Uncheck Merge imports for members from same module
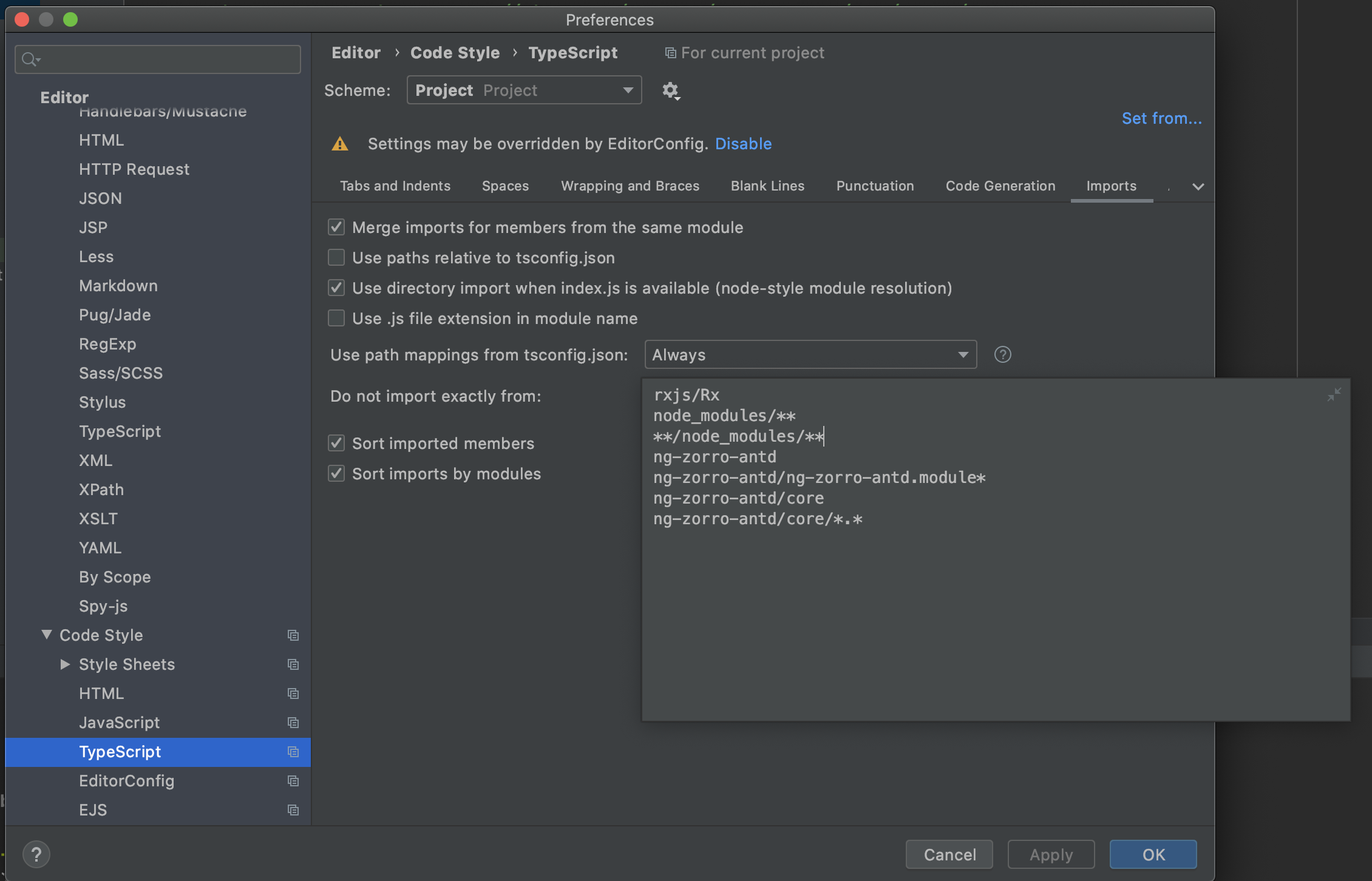The image size is (1372, 881). (x=336, y=228)
